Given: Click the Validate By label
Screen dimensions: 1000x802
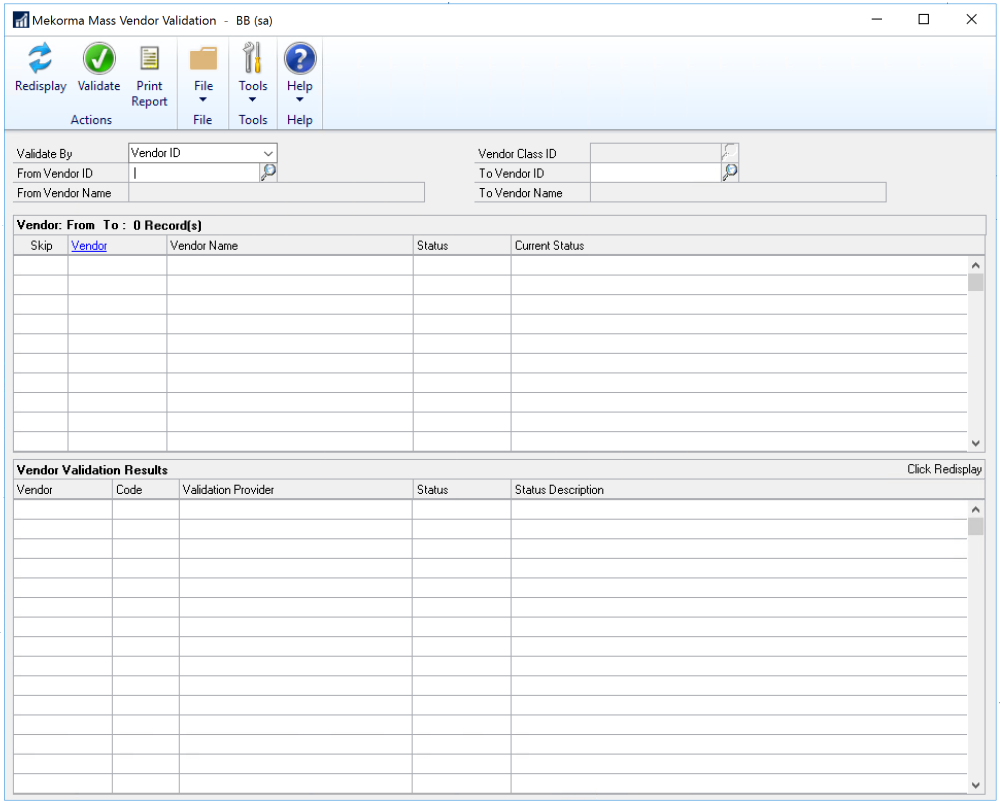Looking at the screenshot, I should tap(45, 154).
